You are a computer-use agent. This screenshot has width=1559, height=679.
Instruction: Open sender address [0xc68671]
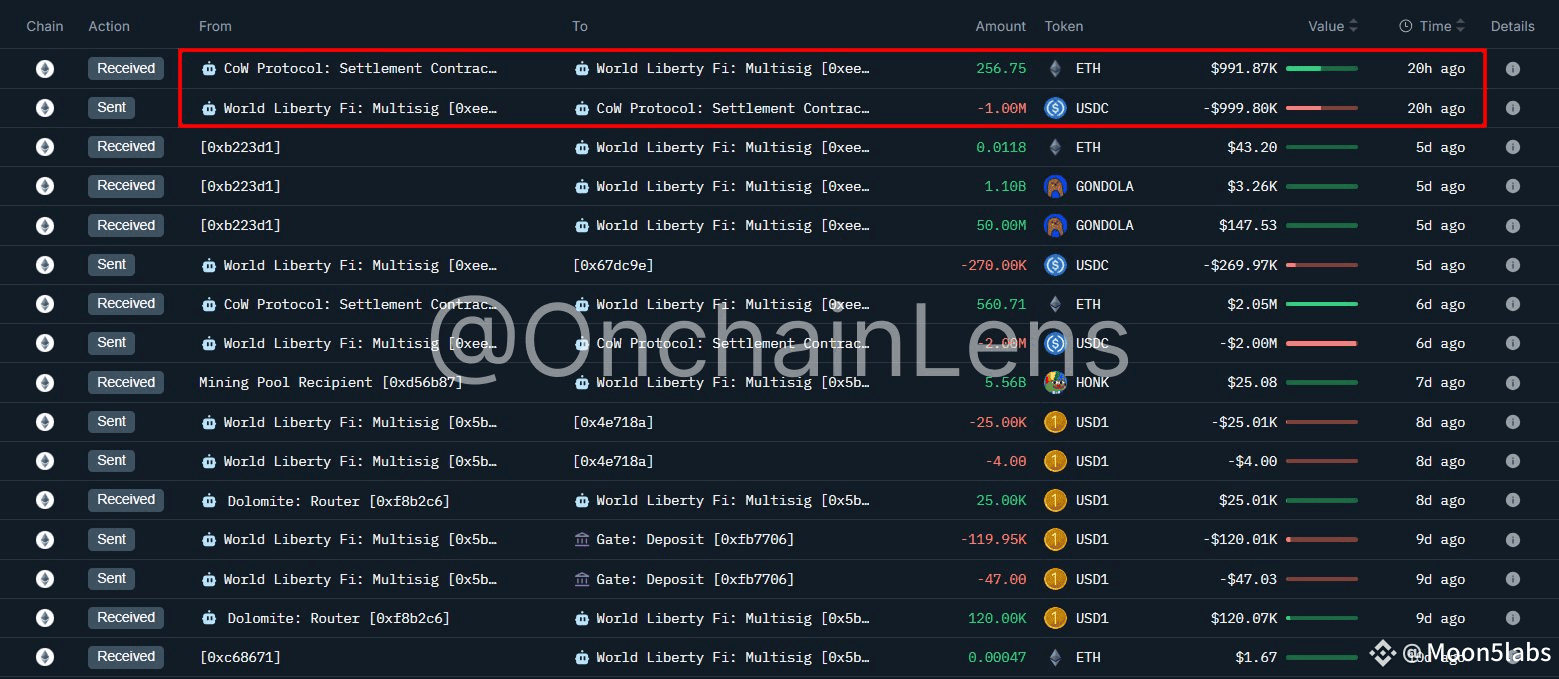click(x=240, y=657)
